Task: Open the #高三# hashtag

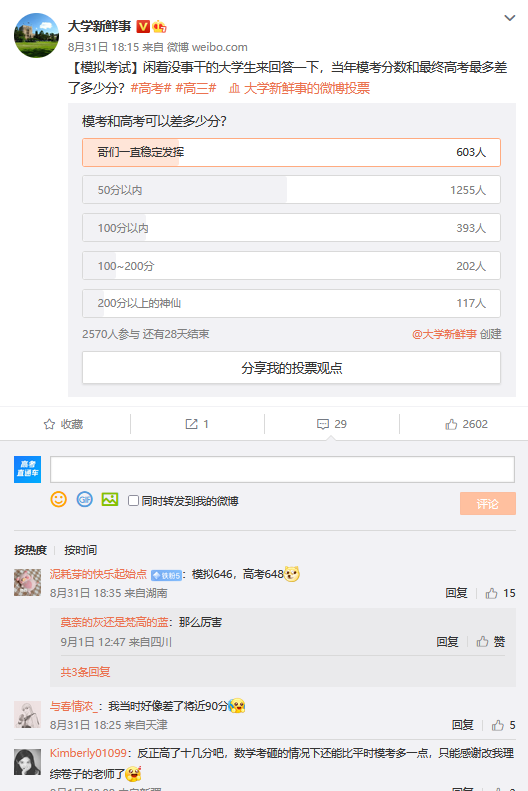Action: click(x=196, y=88)
